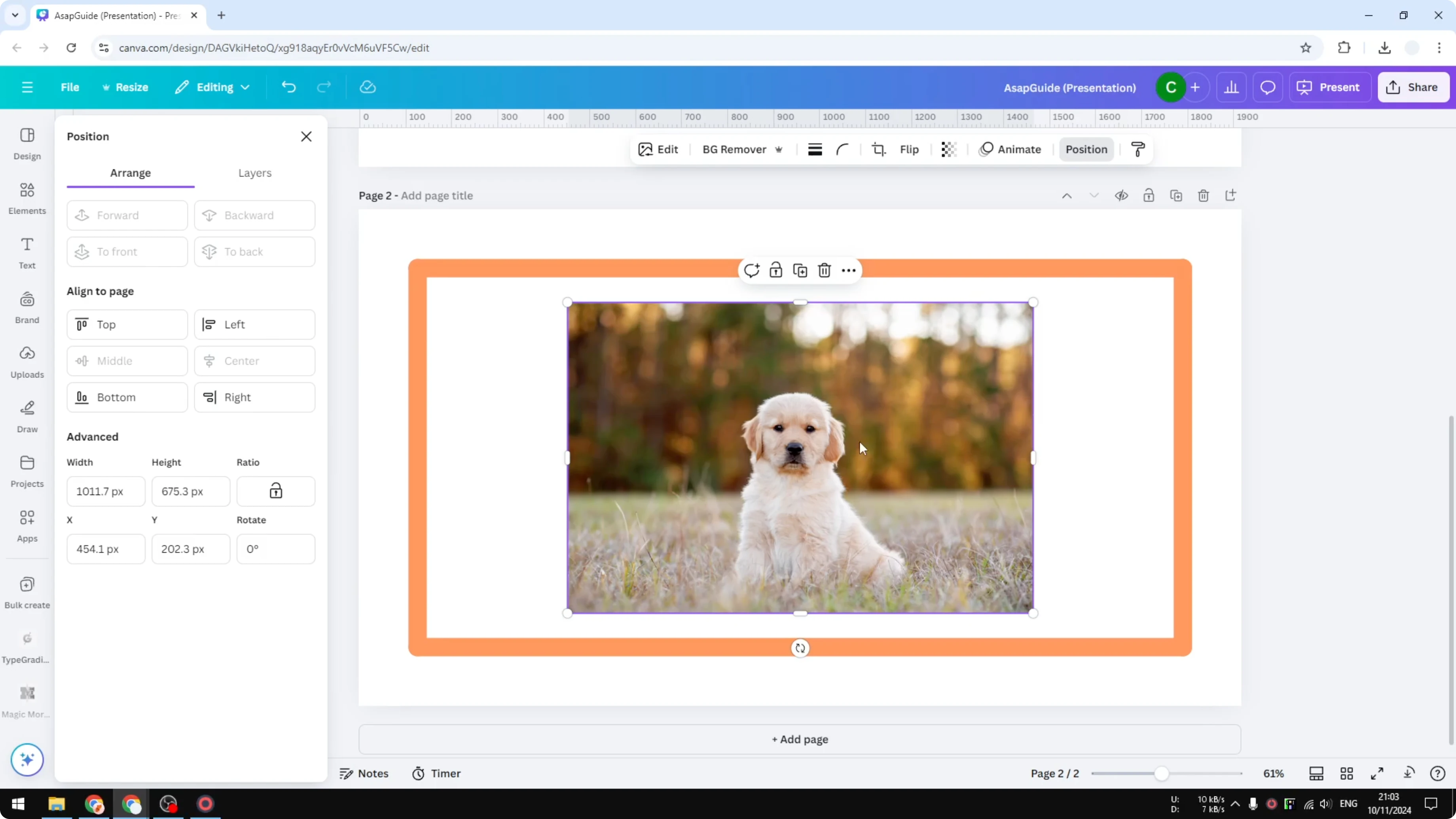Lock the selected image element

[775, 270]
